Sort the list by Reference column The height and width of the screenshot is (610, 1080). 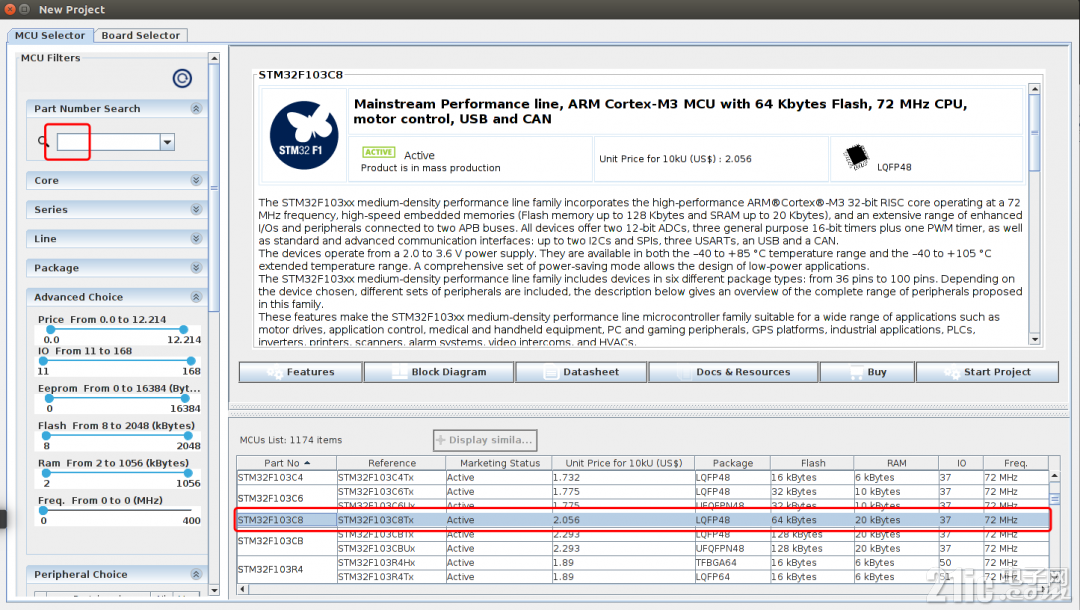tap(391, 463)
